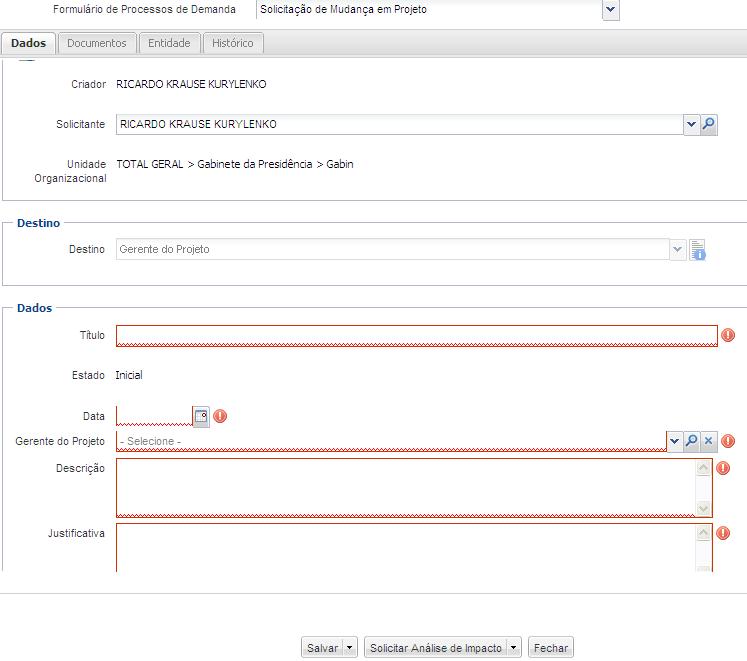This screenshot has height=661, width=747.
Task: Click the info icon next to Destino
Action: (698, 250)
